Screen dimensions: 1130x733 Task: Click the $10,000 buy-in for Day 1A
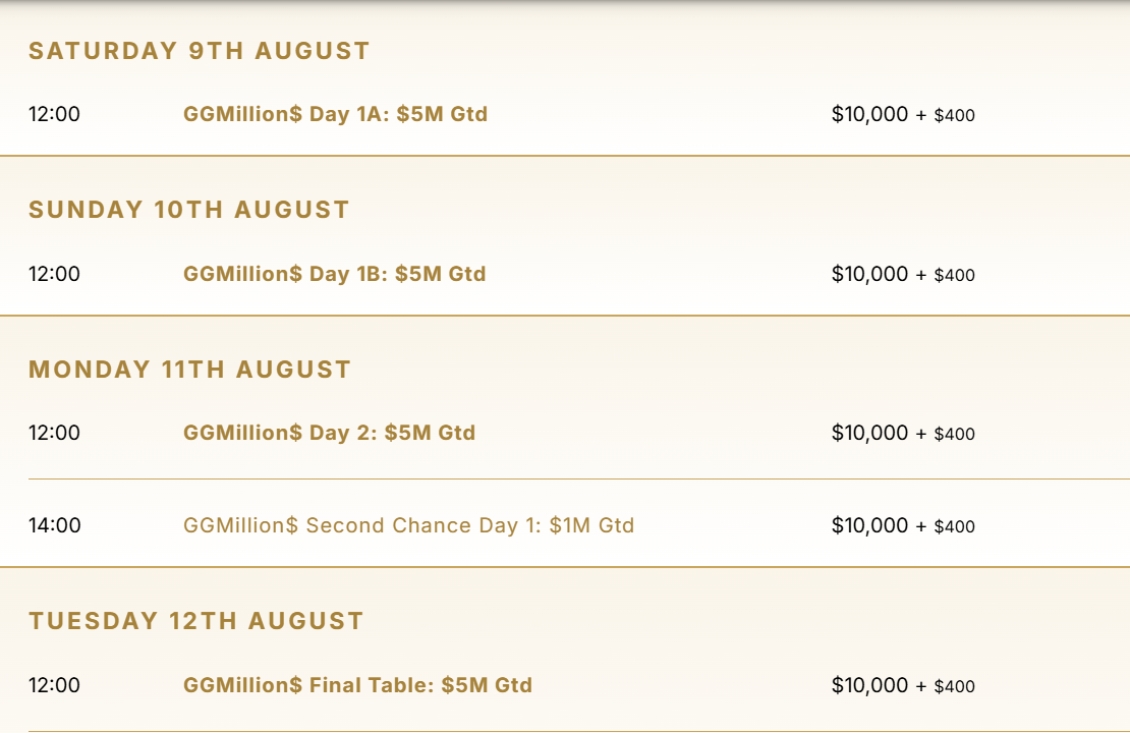pos(869,114)
